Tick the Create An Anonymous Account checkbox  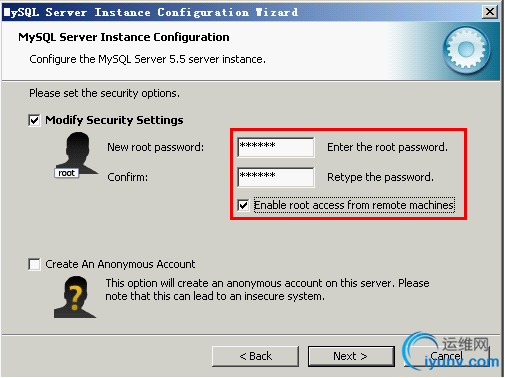click(x=34, y=264)
